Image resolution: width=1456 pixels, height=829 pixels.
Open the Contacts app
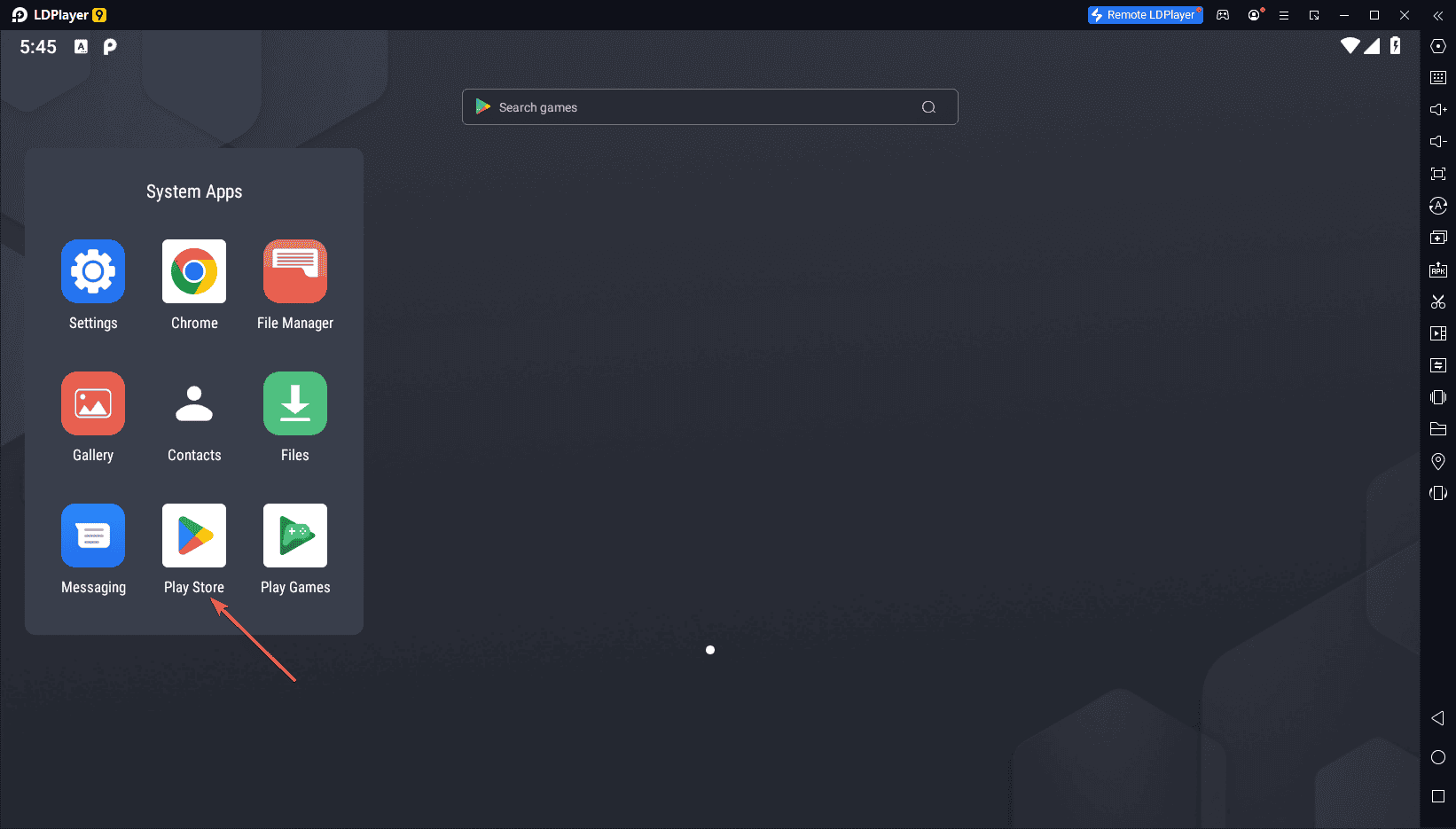tap(194, 403)
